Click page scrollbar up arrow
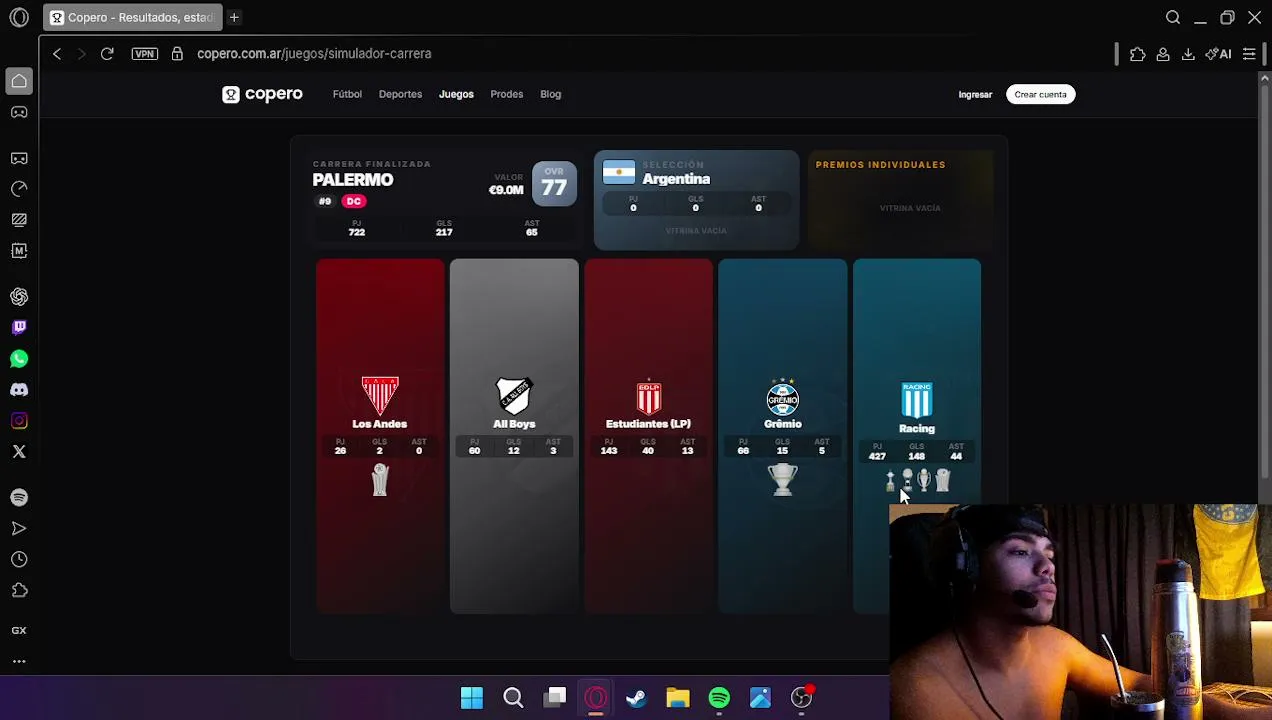This screenshot has width=1272, height=720. tap(1265, 78)
